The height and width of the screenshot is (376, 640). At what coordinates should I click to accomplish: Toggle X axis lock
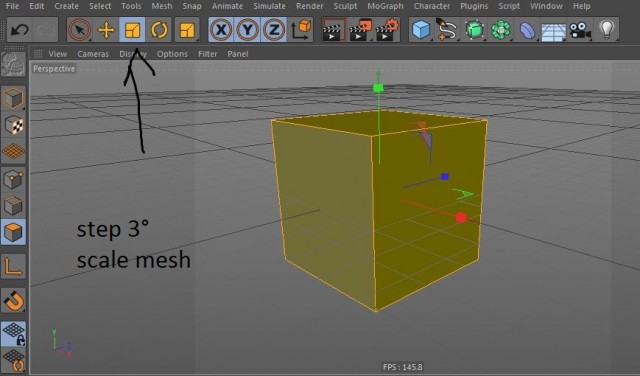point(221,30)
